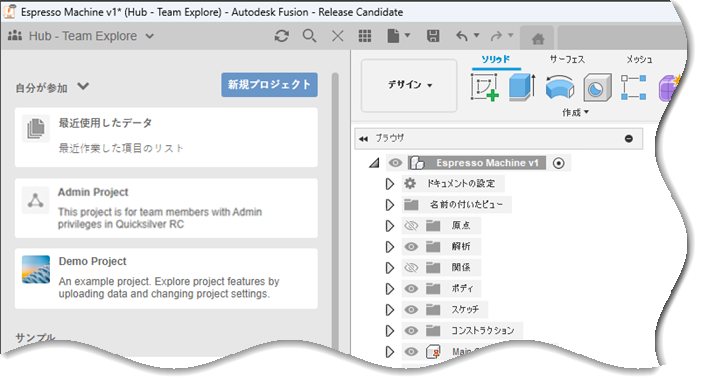Collapse the browser with double-arrow icon

(363, 139)
